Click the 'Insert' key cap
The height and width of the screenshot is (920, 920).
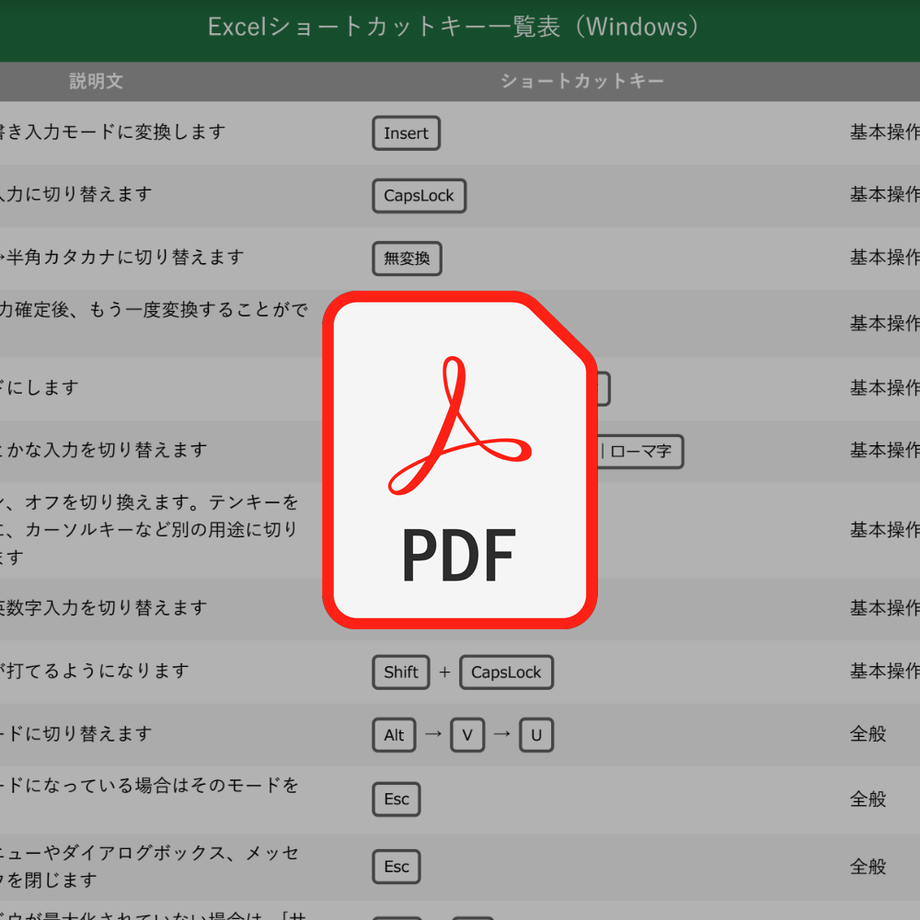pyautogui.click(x=406, y=133)
